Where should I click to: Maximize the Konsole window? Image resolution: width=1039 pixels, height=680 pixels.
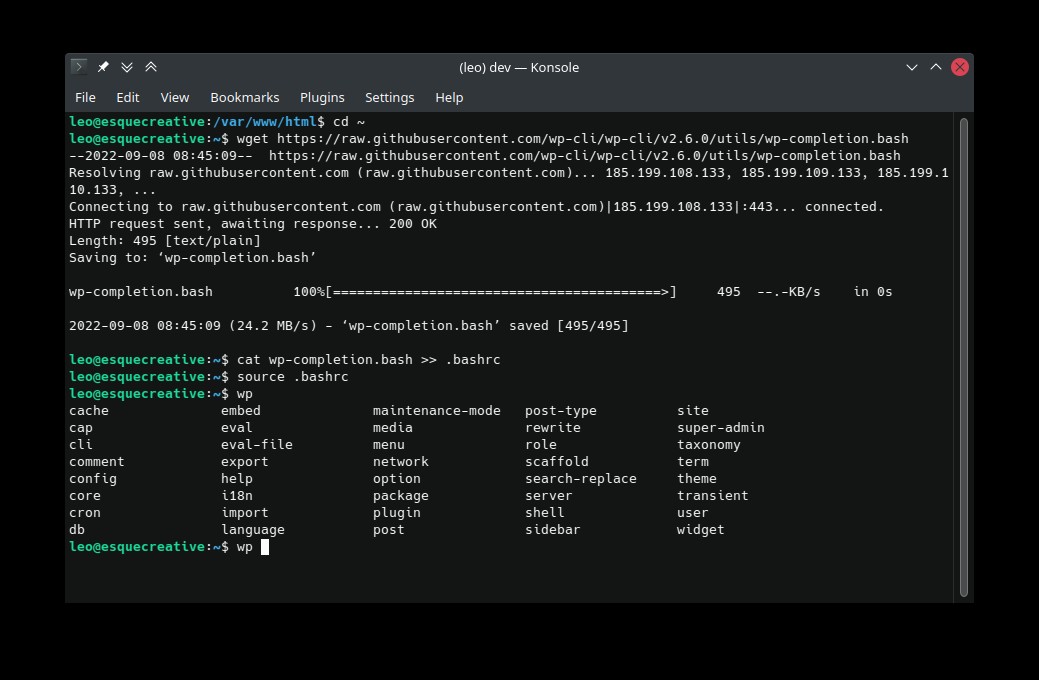(x=936, y=67)
